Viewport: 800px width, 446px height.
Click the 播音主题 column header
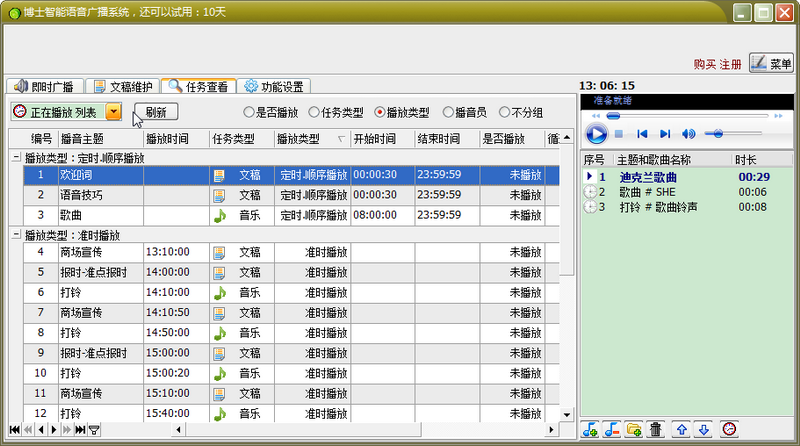(101, 139)
